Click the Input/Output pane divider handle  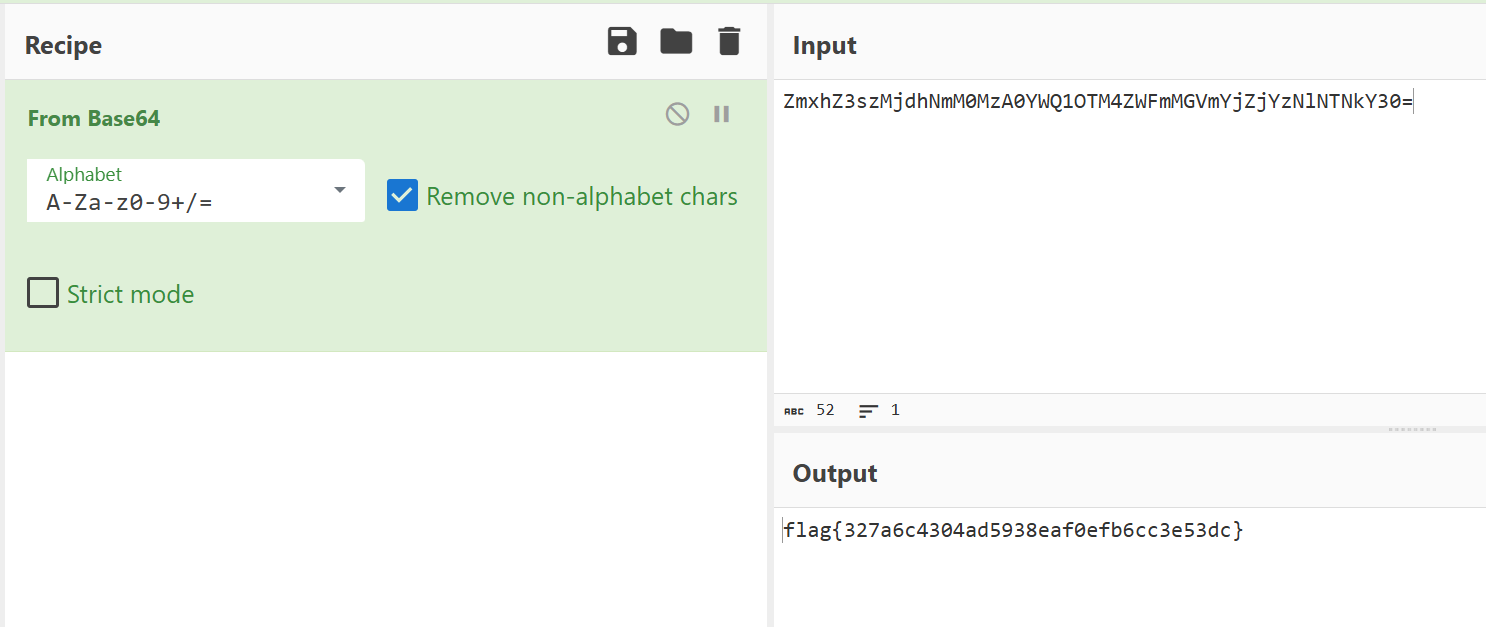coord(1412,429)
